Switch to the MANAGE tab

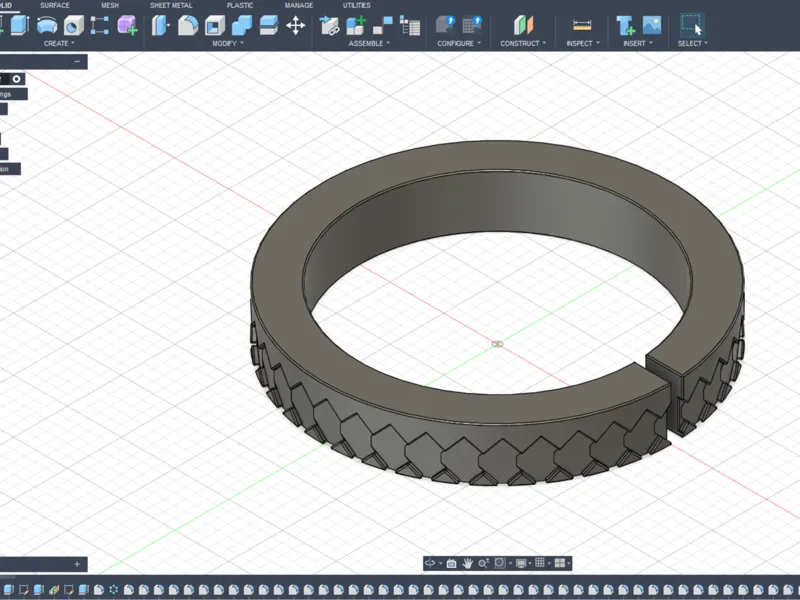(x=298, y=5)
